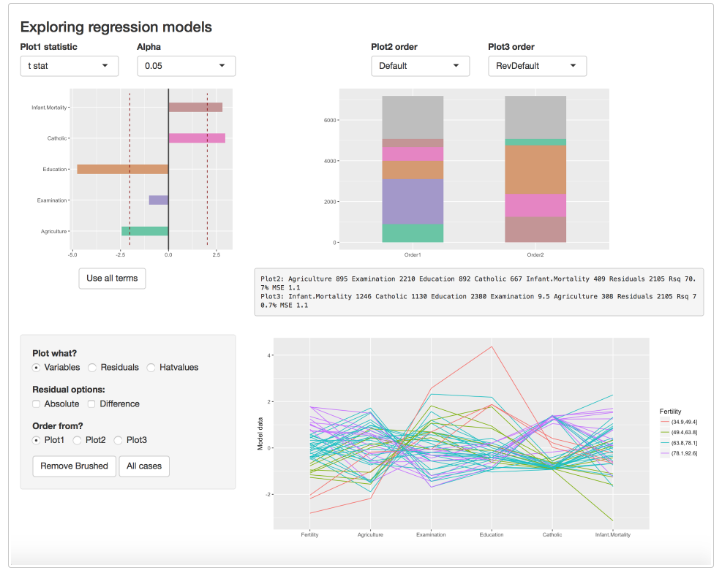727x581 pixels.
Task: Tick the Difference residual checkbox
Action: [x=91, y=404]
